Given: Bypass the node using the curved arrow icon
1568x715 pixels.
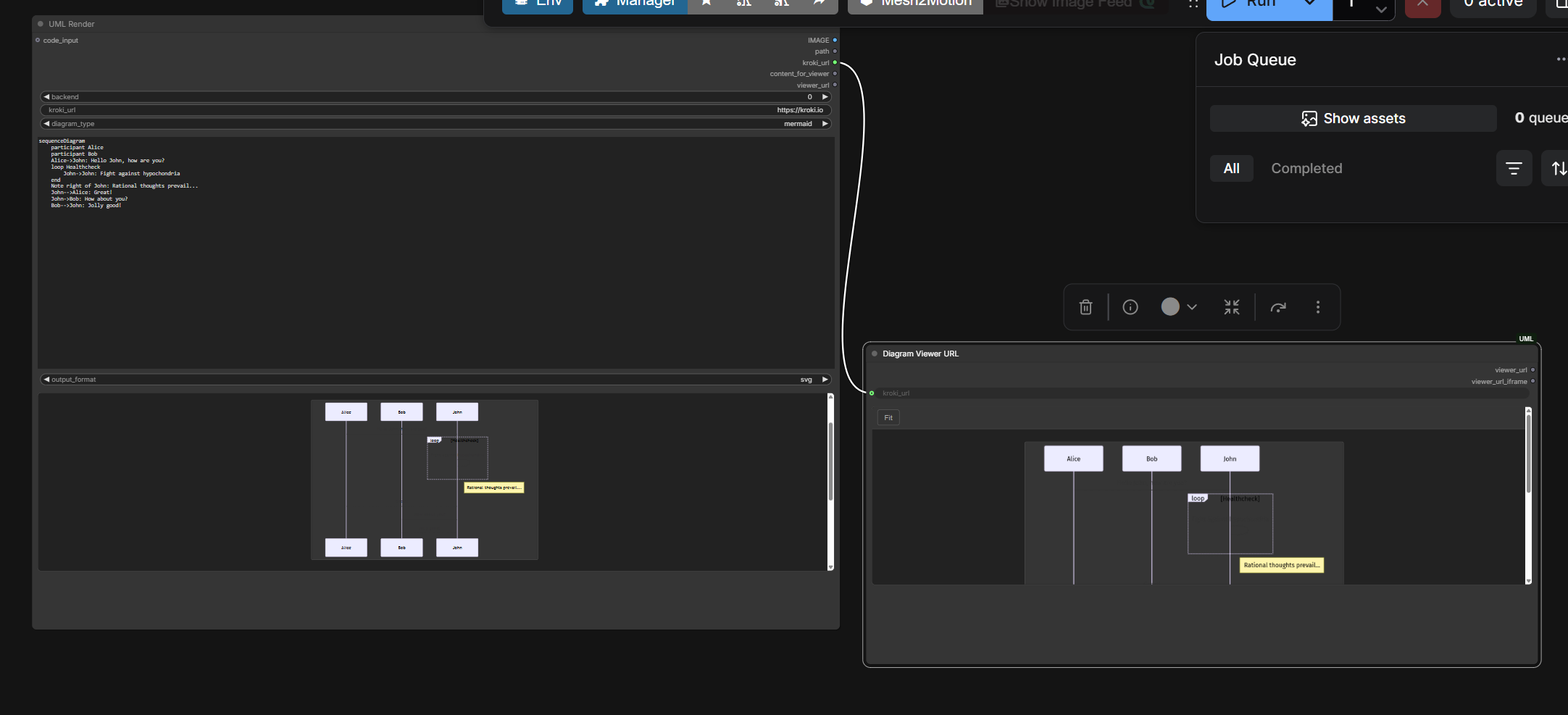Looking at the screenshot, I should 1278,307.
